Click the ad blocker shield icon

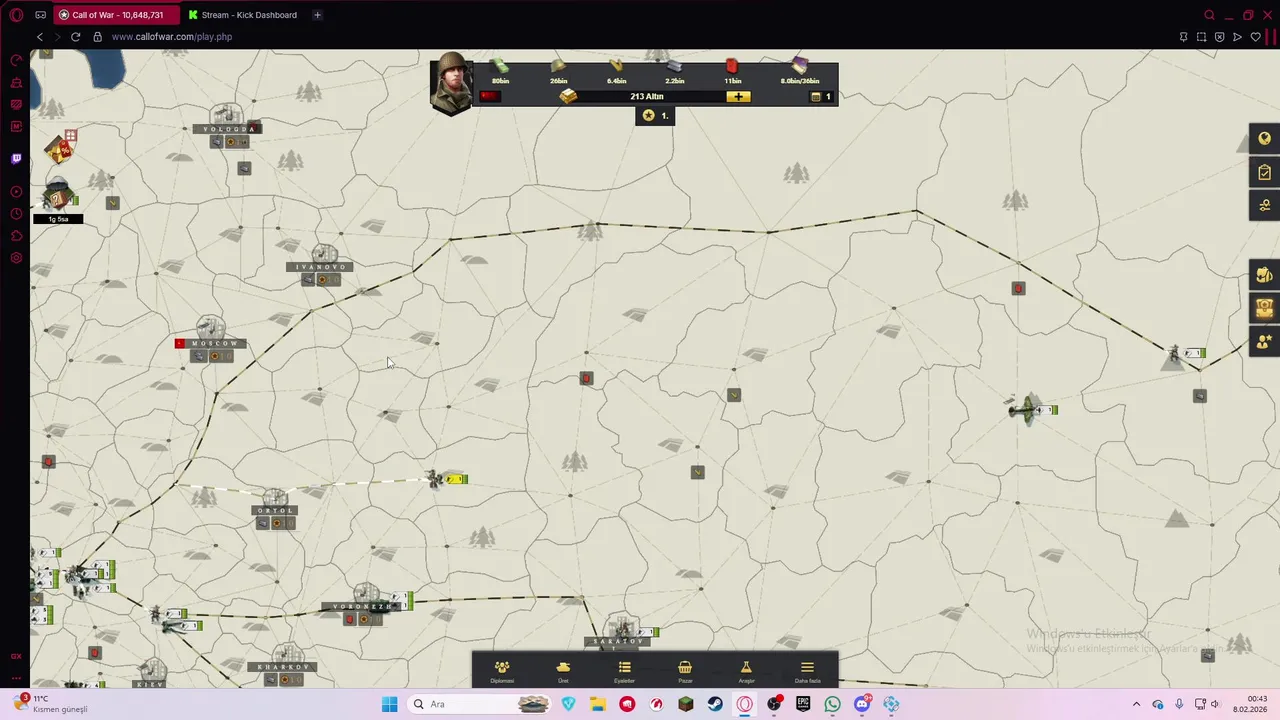pyautogui.click(x=1219, y=37)
